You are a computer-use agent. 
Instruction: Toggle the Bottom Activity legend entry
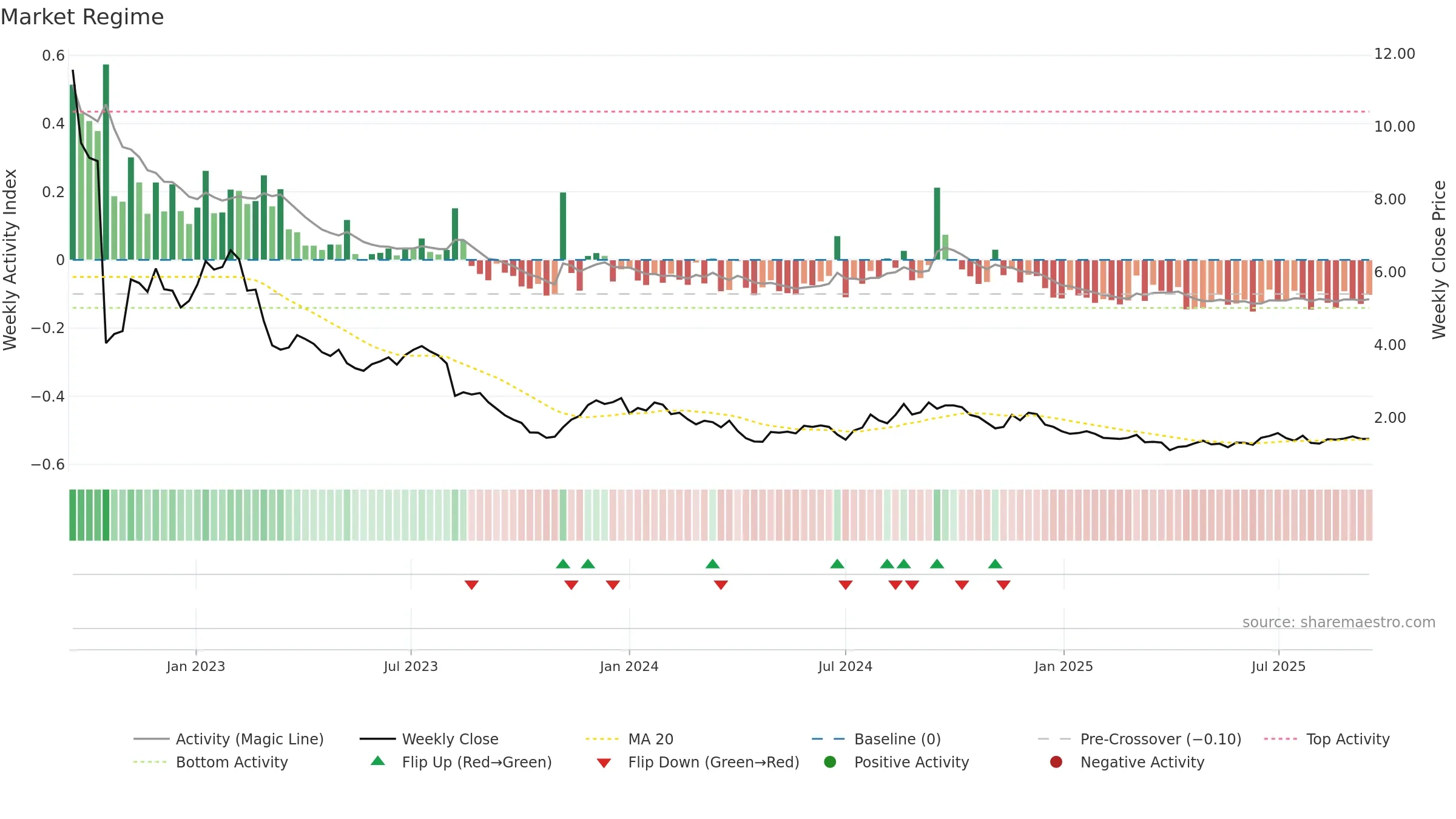pos(211,762)
